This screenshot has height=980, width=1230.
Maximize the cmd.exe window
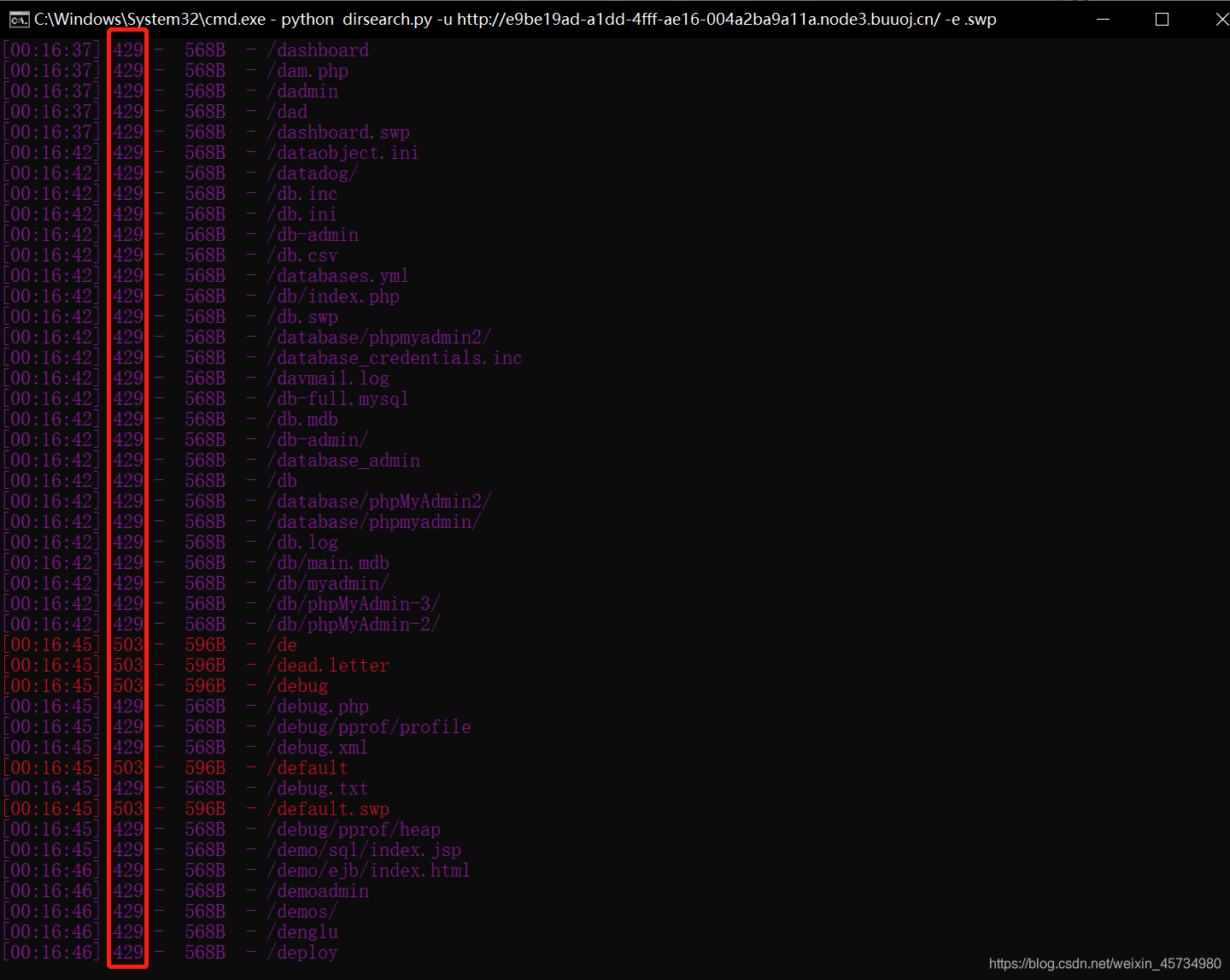pyautogui.click(x=1162, y=19)
